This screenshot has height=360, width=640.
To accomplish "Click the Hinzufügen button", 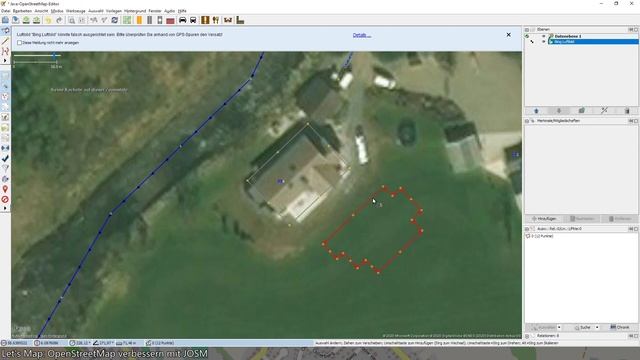I will 544,219.
